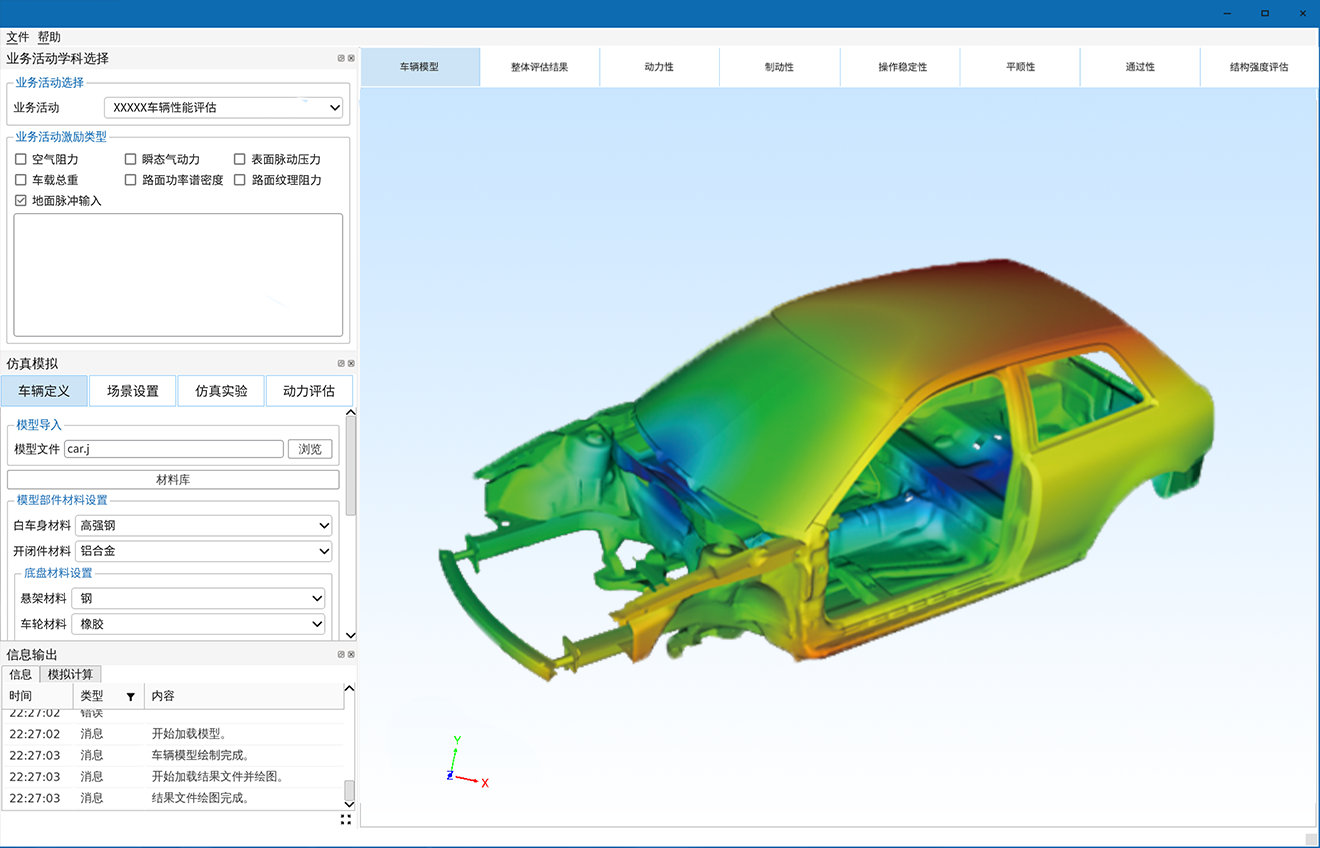Image resolution: width=1320 pixels, height=848 pixels.
Task: Enable the 空气阻力 checkbox
Action: (x=21, y=159)
